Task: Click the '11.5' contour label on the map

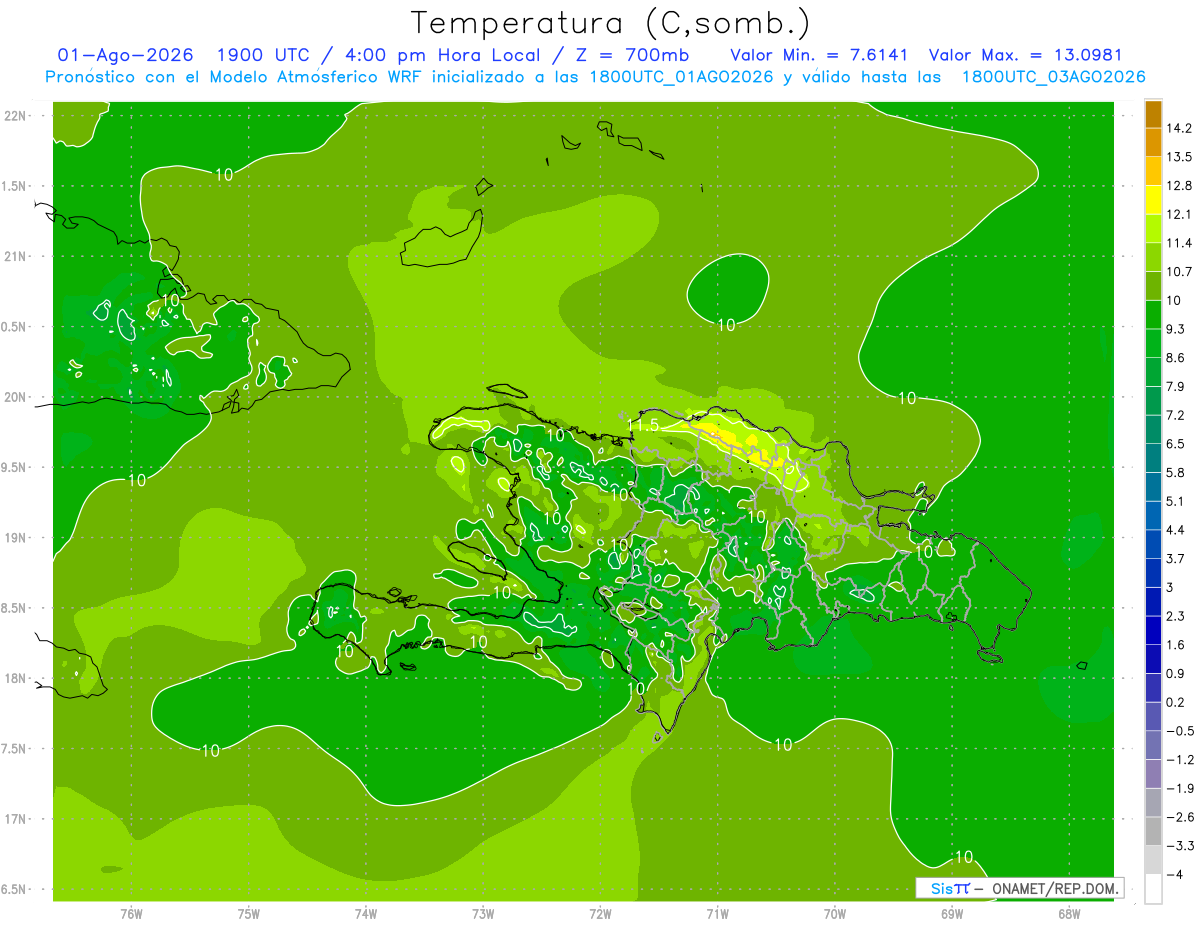Action: [x=642, y=426]
